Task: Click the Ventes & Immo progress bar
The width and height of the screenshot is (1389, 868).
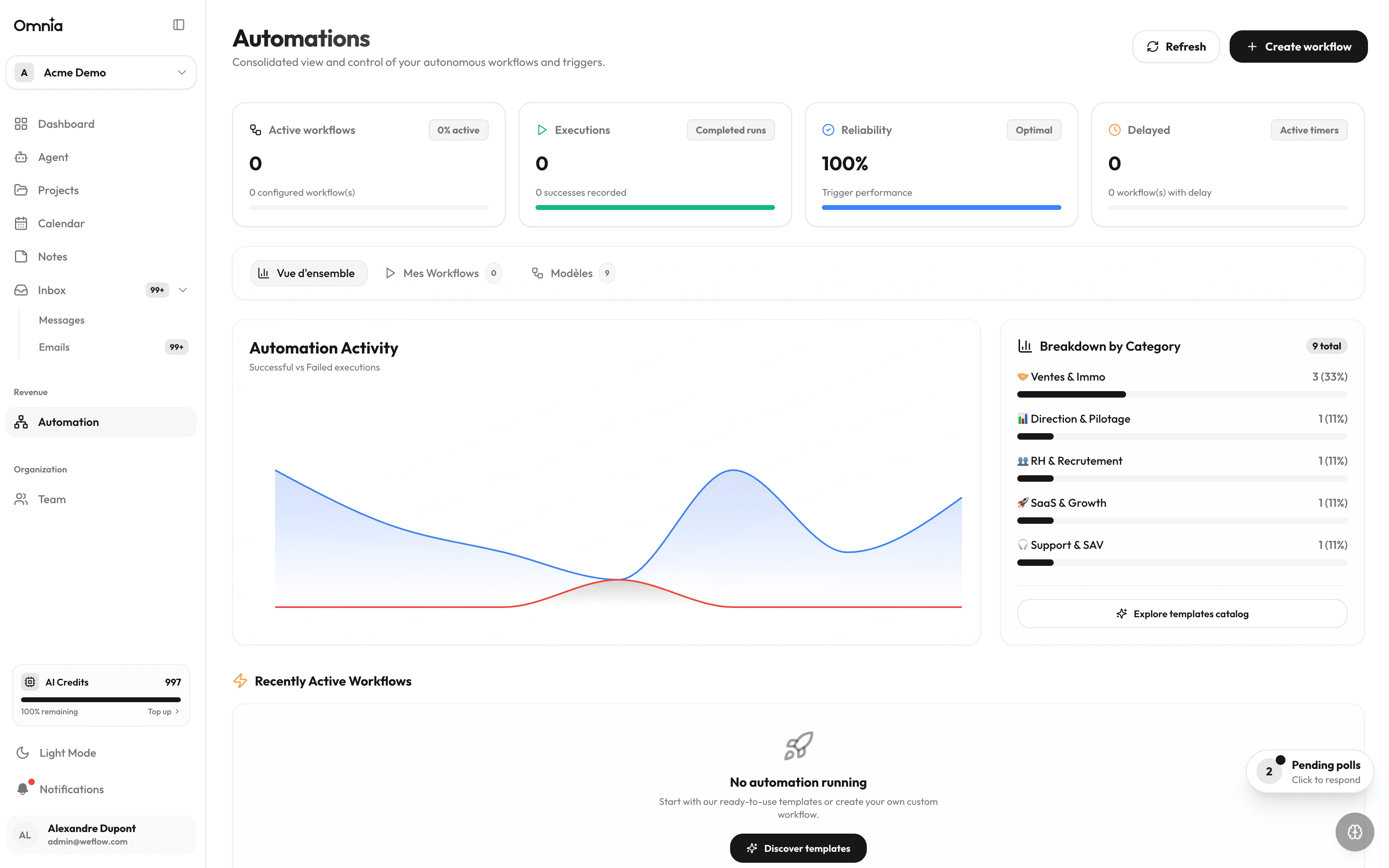Action: [1182, 394]
